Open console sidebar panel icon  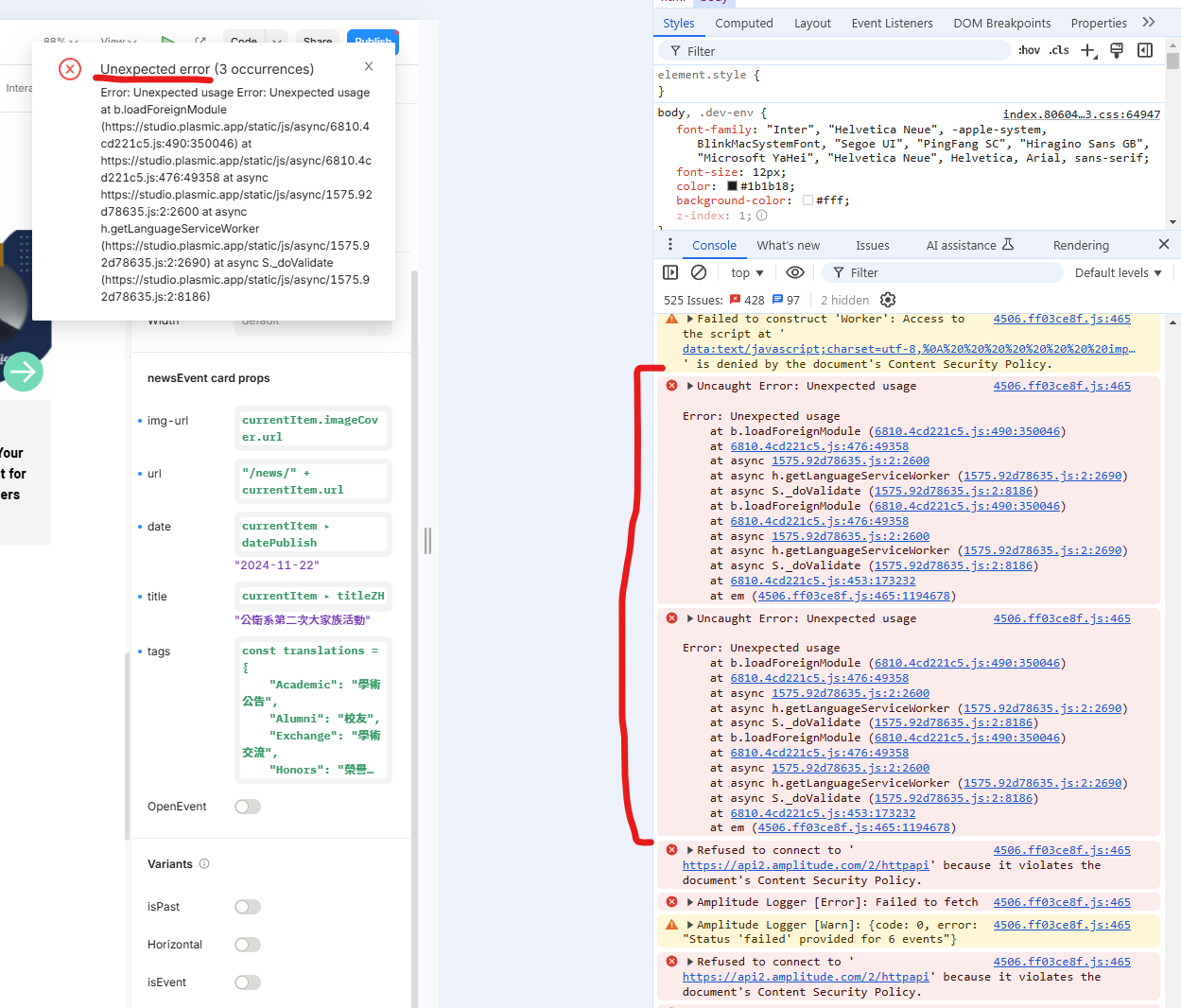[x=670, y=272]
